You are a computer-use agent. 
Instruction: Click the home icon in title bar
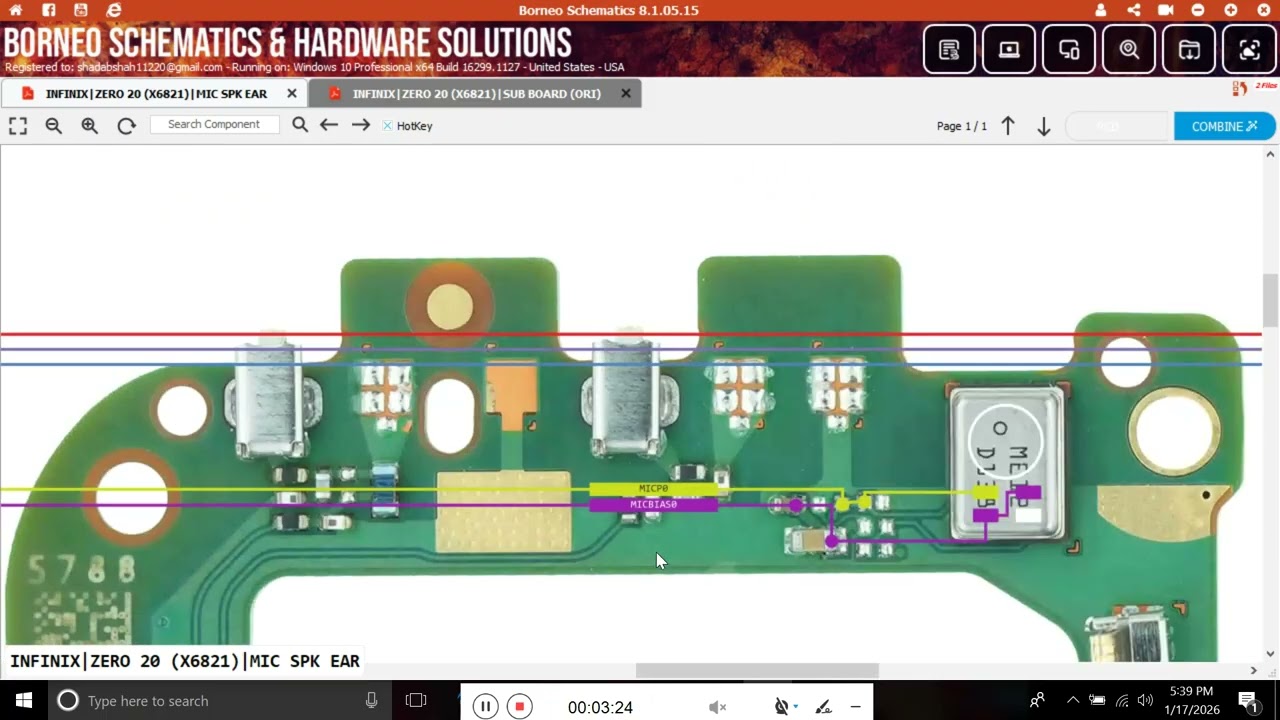16,10
